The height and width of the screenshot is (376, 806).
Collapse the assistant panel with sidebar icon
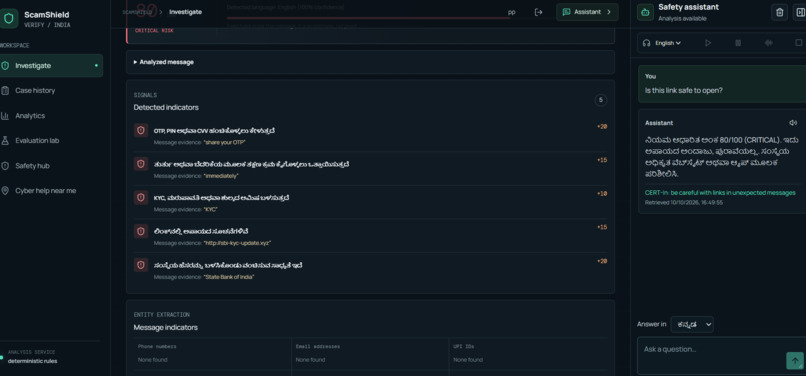(x=800, y=12)
